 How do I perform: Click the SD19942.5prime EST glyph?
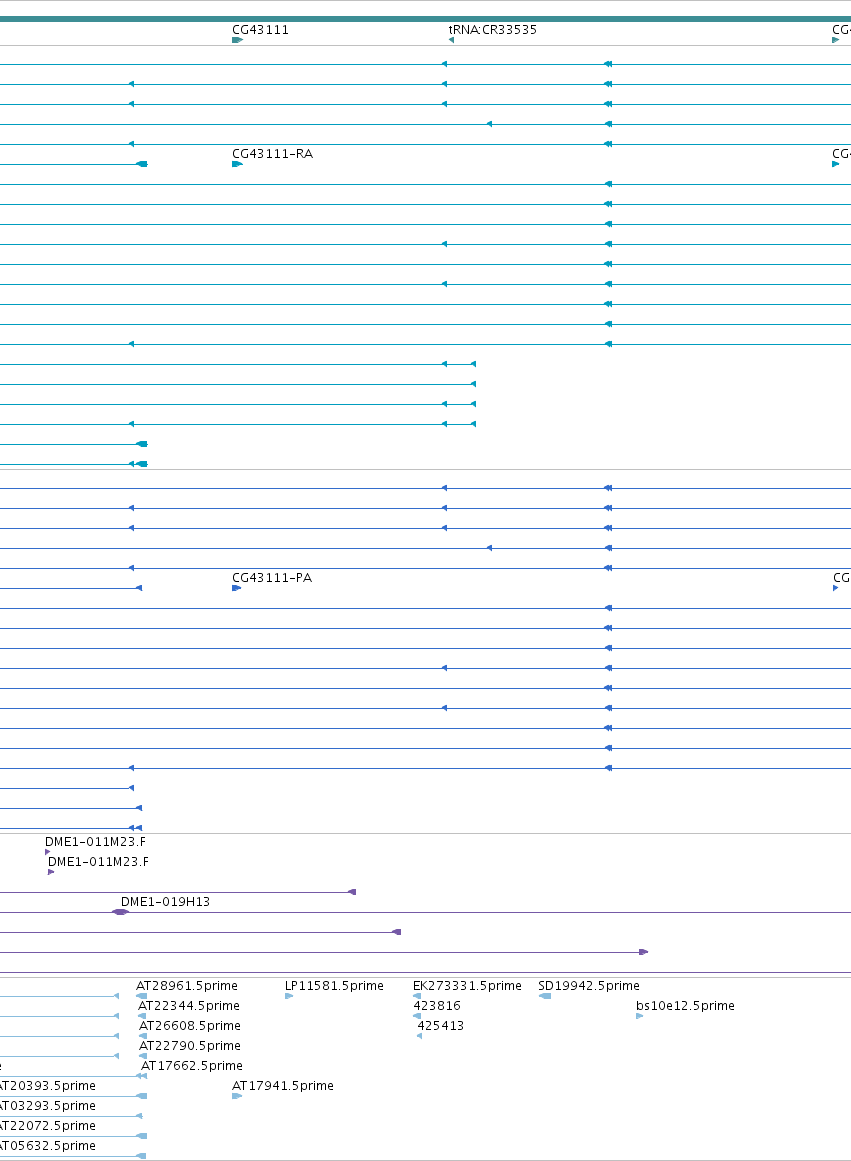[544, 997]
